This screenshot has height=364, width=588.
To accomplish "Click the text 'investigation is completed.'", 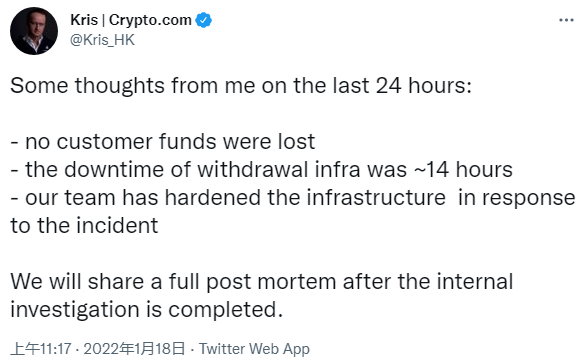I will pos(147,310).
